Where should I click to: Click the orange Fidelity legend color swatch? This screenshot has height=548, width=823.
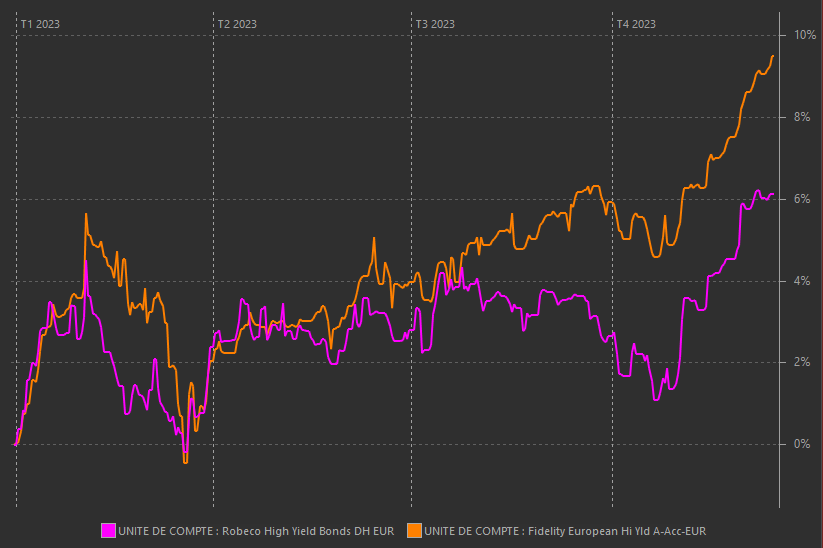[414, 531]
